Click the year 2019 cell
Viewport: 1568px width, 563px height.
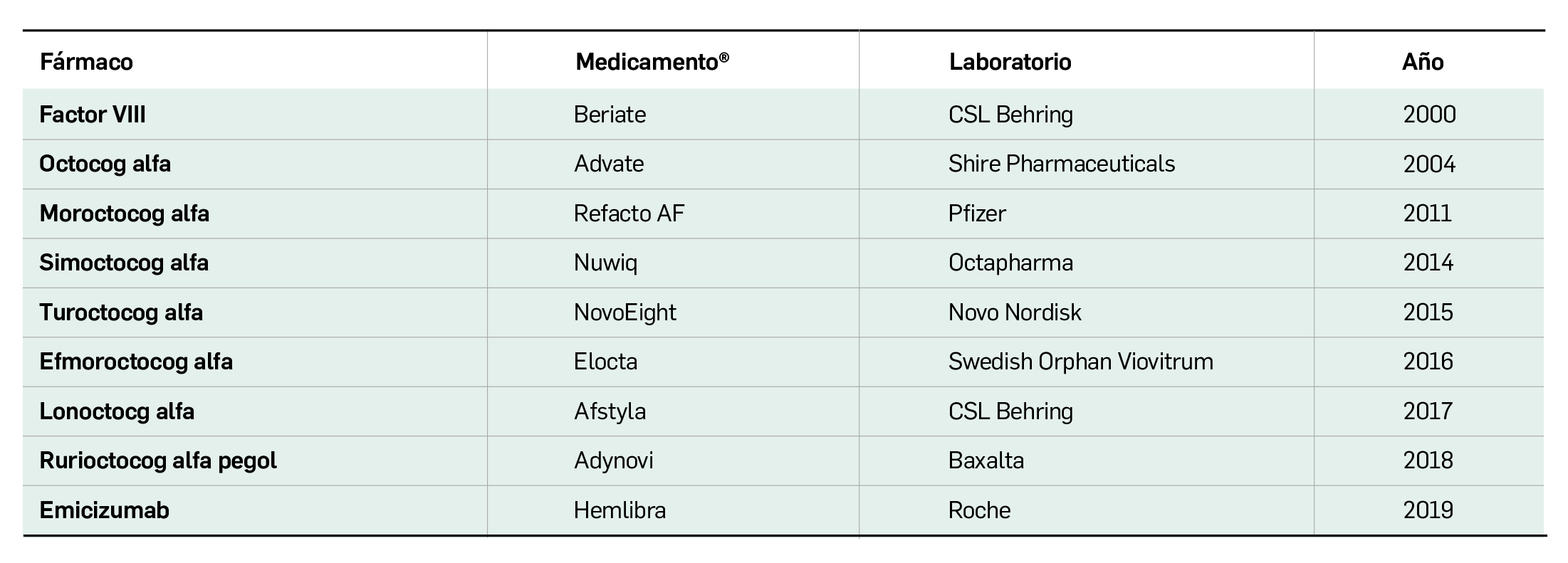pyautogui.click(x=1428, y=510)
